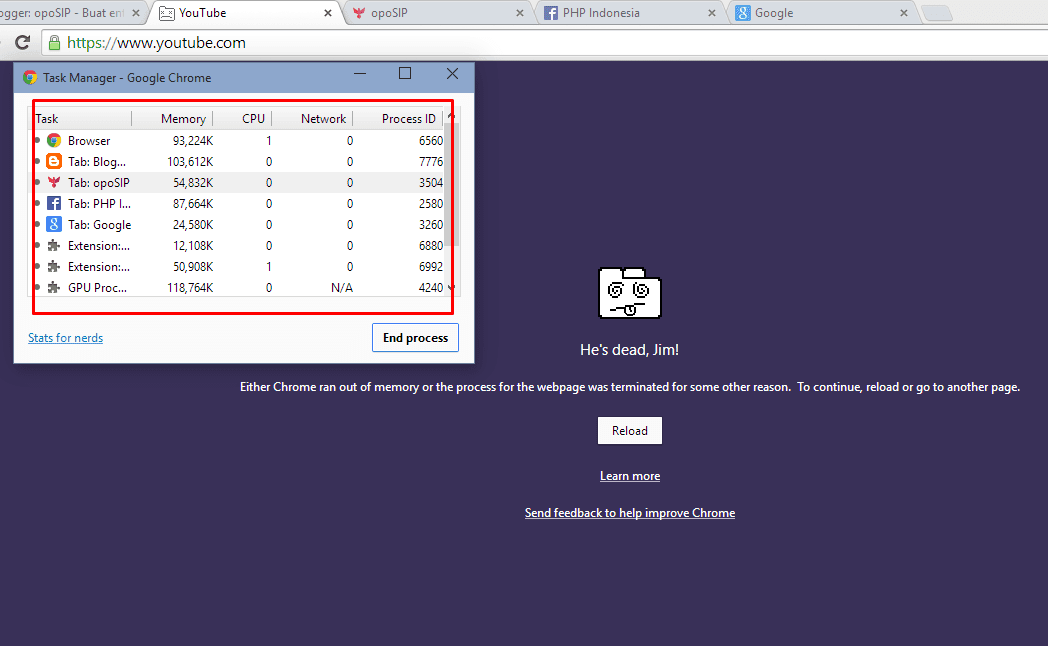Click process ID 2580
The height and width of the screenshot is (646, 1048).
pyautogui.click(x=430, y=203)
